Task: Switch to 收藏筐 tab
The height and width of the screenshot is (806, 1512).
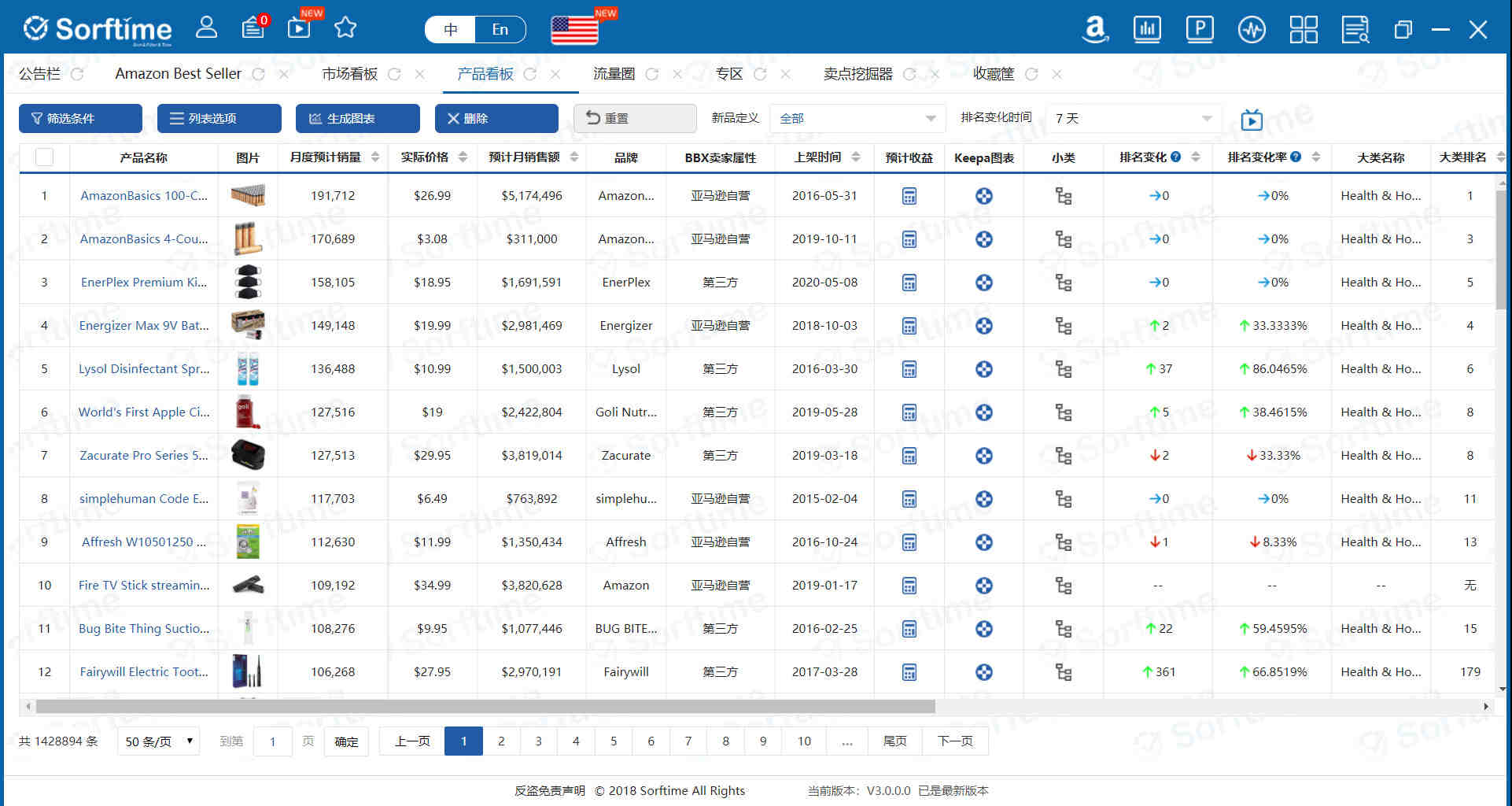Action: (994, 74)
